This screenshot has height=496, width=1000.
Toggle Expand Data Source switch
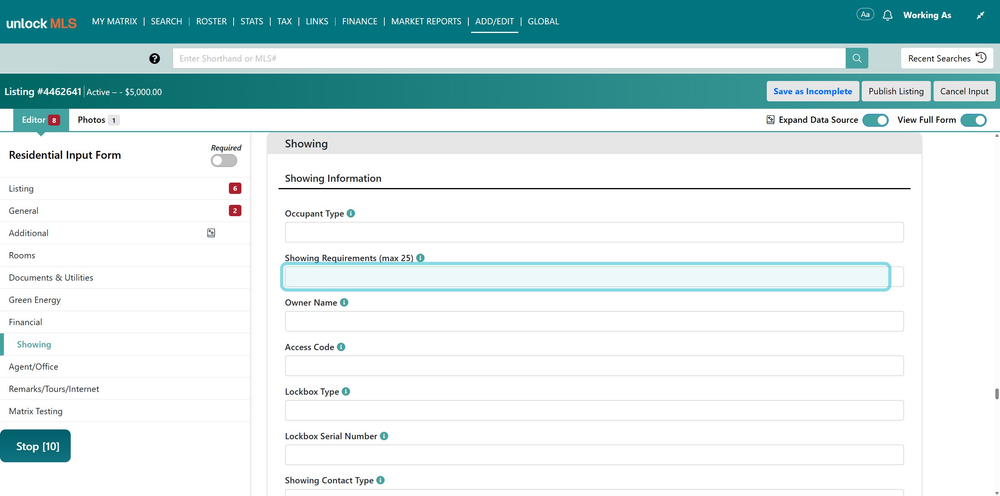click(876, 120)
